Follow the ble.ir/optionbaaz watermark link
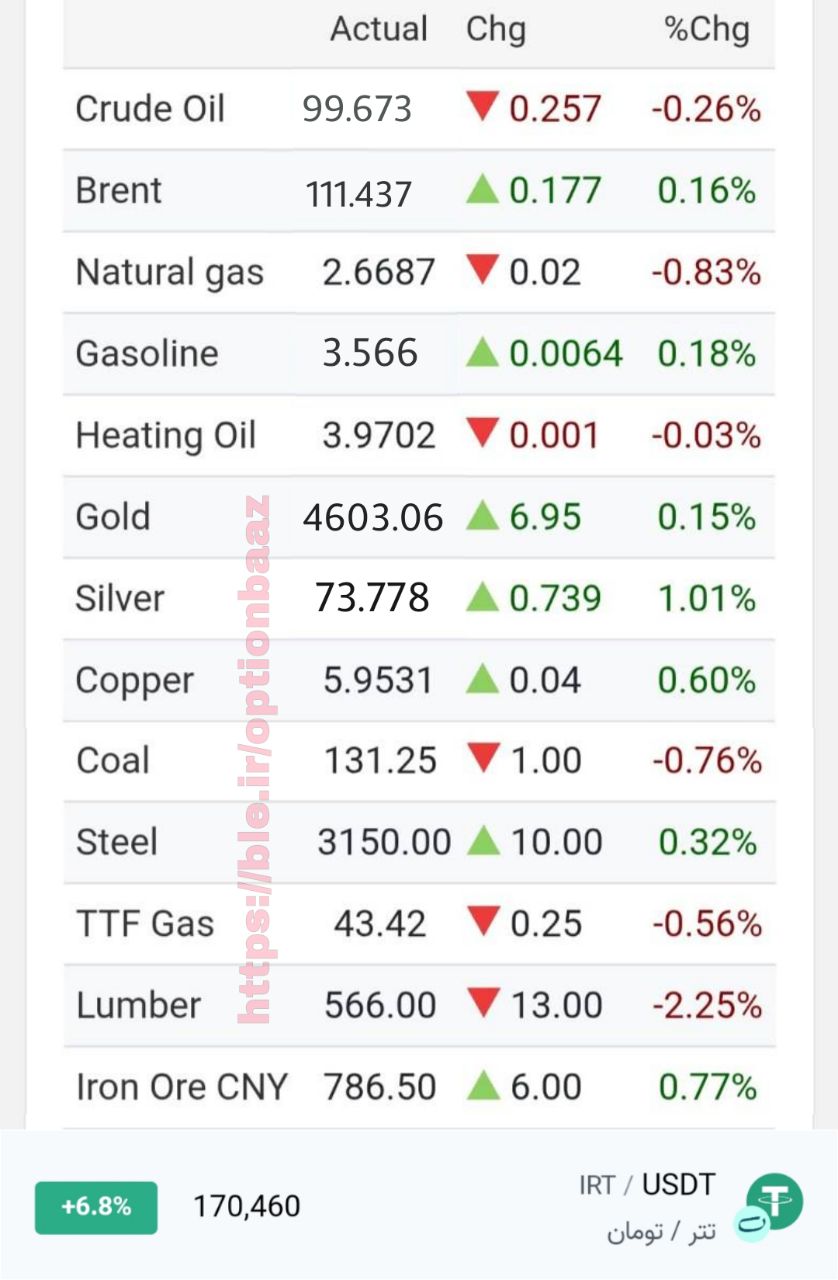This screenshot has height=1280, width=838. pyautogui.click(x=255, y=760)
